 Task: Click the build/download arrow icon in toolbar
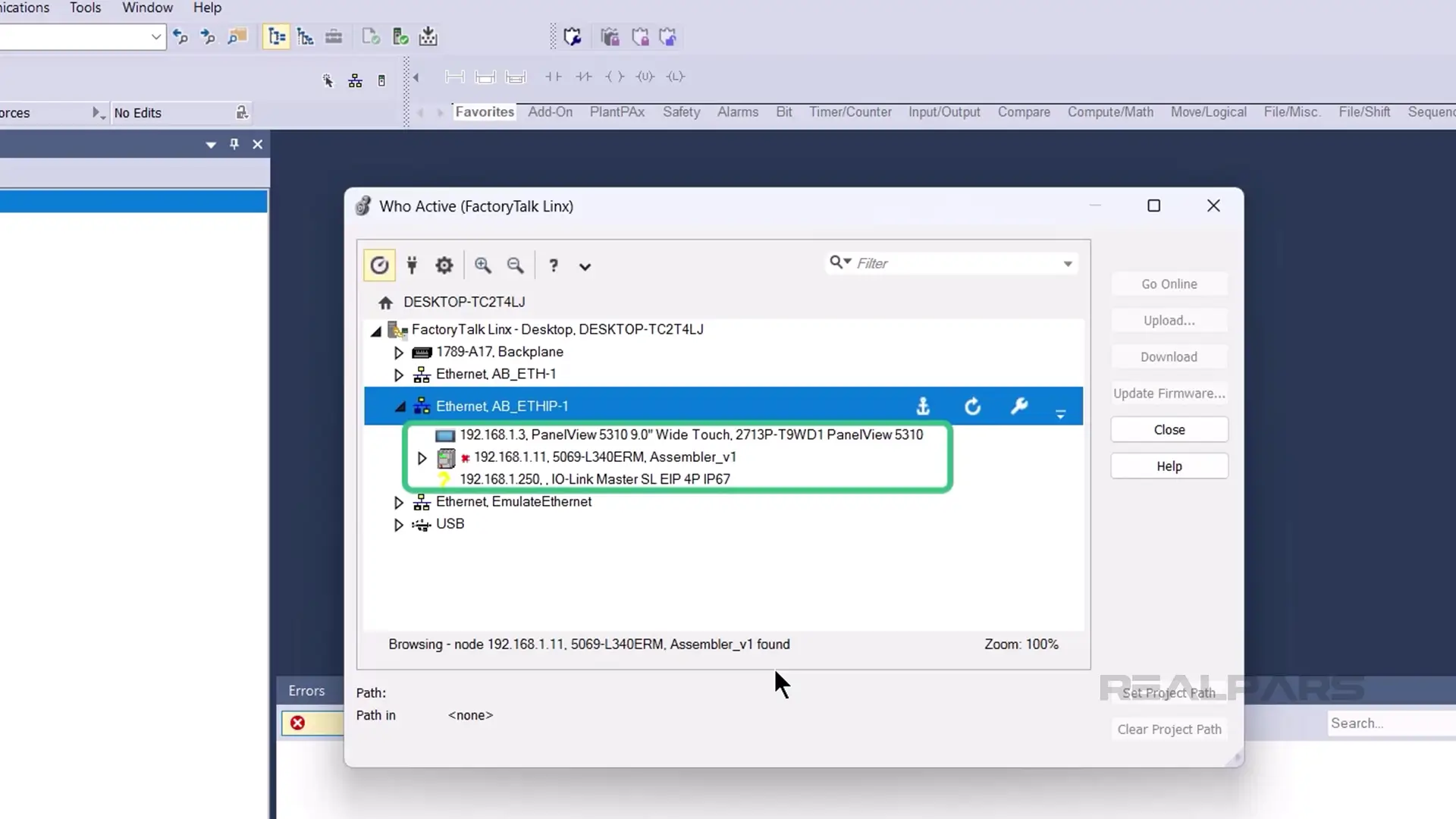(x=428, y=36)
